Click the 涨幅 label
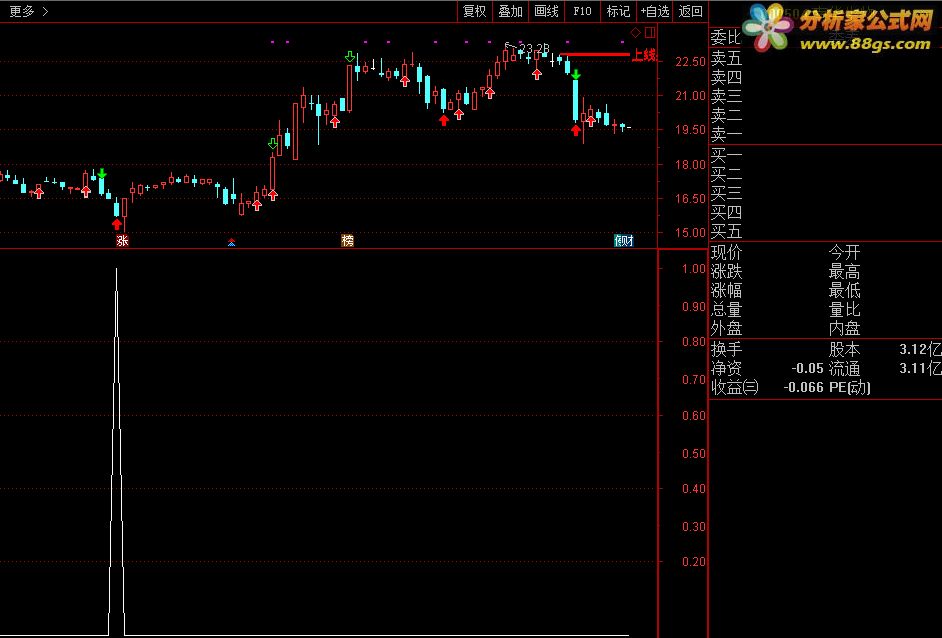This screenshot has height=638, width=942. click(726, 291)
